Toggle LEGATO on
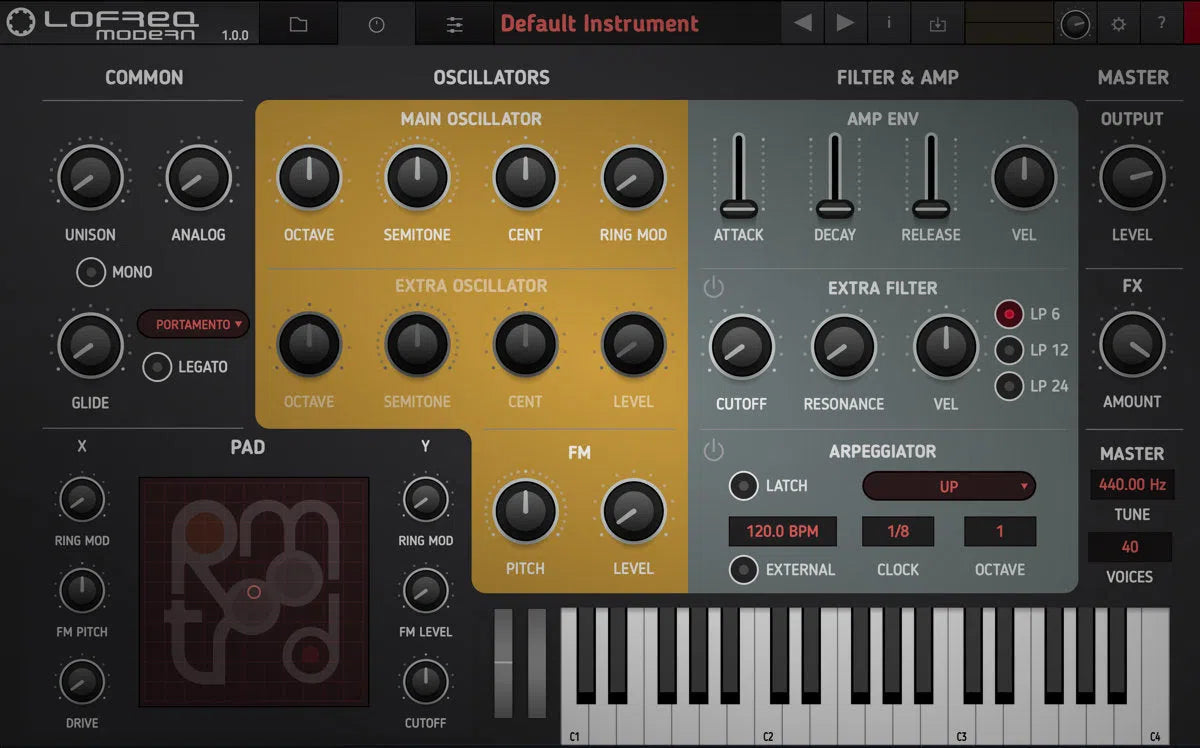1200x748 pixels. pos(156,367)
